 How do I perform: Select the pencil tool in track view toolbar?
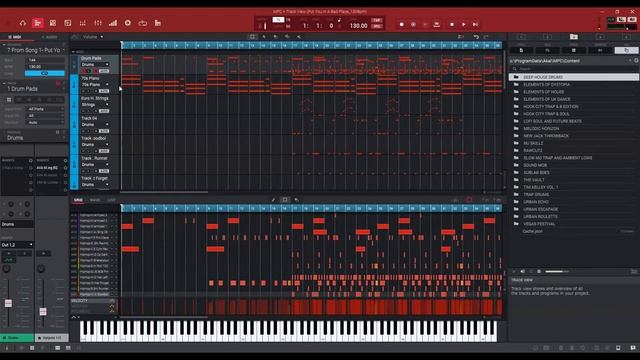click(264, 37)
